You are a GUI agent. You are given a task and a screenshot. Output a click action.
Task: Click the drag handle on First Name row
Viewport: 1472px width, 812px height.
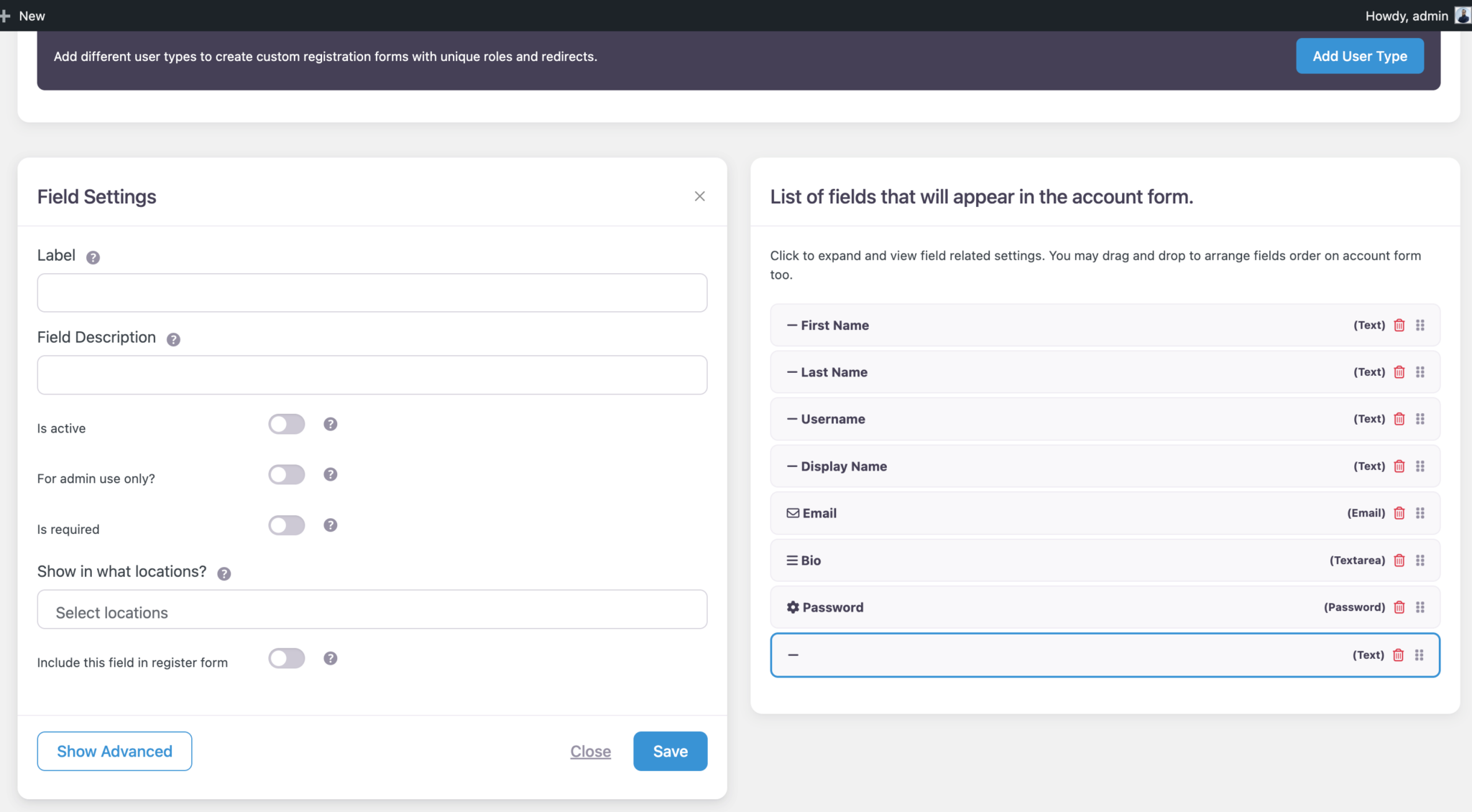(x=1420, y=326)
